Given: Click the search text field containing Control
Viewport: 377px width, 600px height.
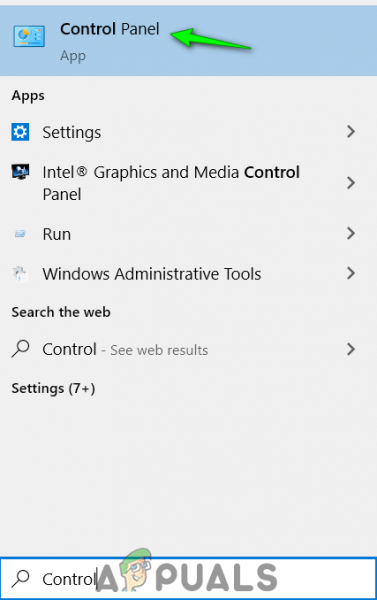Looking at the screenshot, I should tap(188, 579).
